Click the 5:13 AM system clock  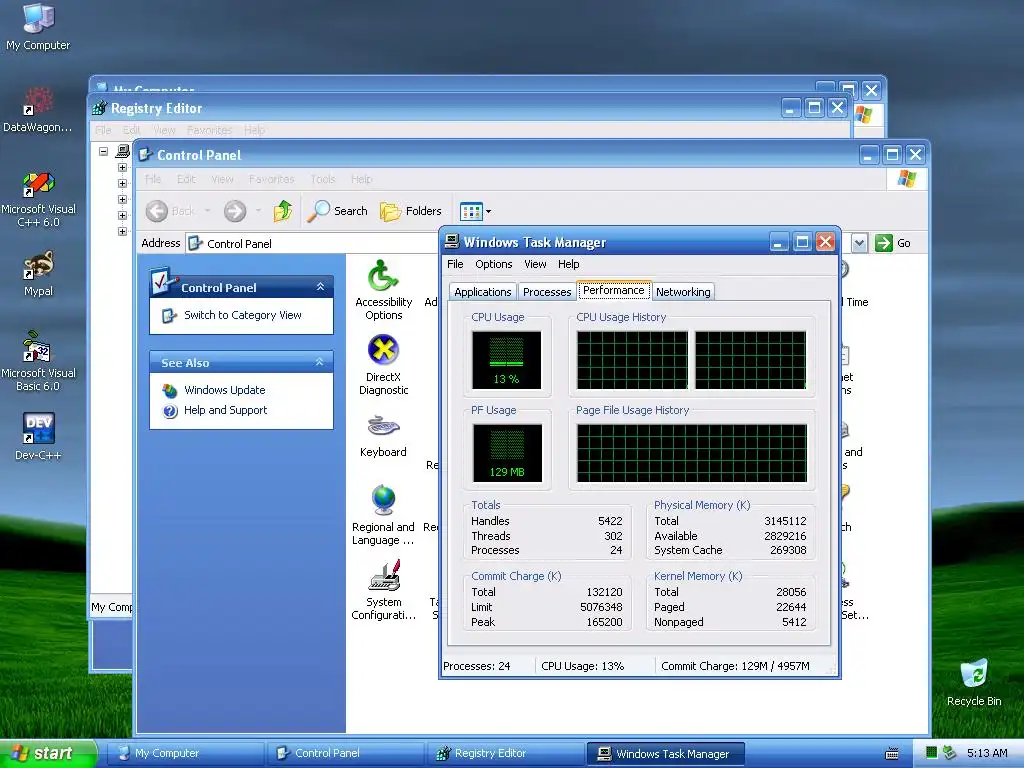(987, 753)
